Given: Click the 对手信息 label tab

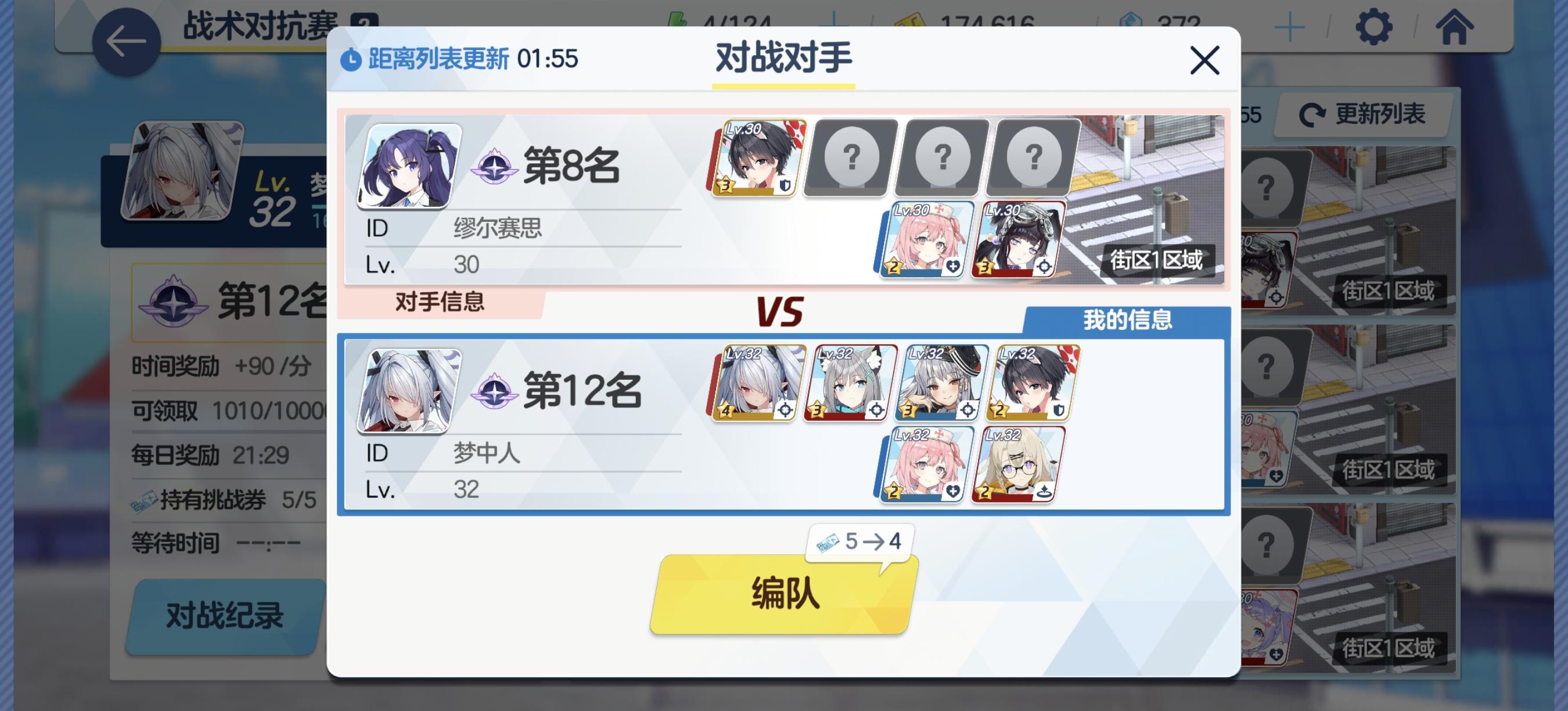Looking at the screenshot, I should (x=440, y=302).
